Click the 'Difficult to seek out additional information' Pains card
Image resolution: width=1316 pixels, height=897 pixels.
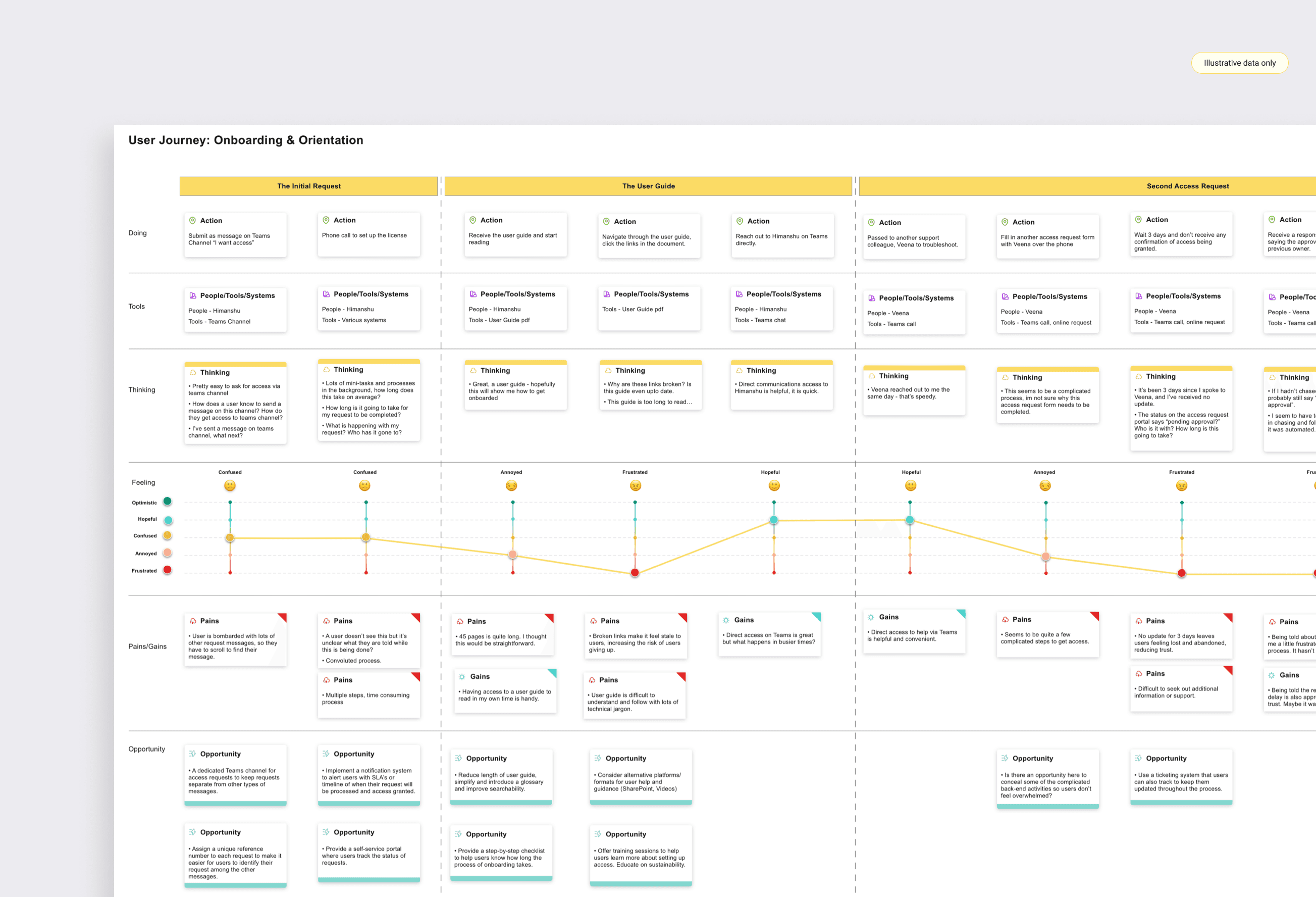click(x=1181, y=688)
